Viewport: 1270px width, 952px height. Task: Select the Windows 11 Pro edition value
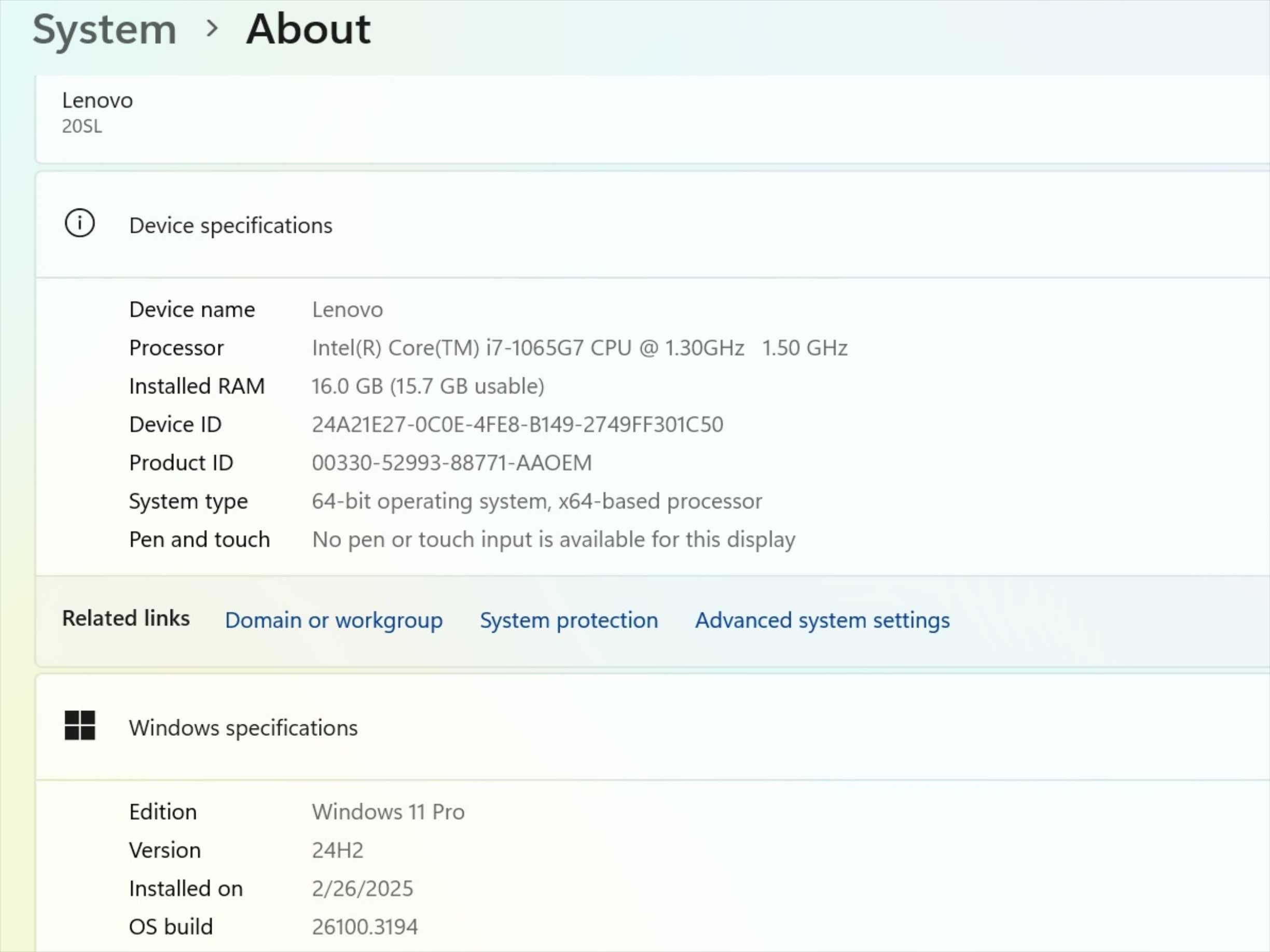388,812
